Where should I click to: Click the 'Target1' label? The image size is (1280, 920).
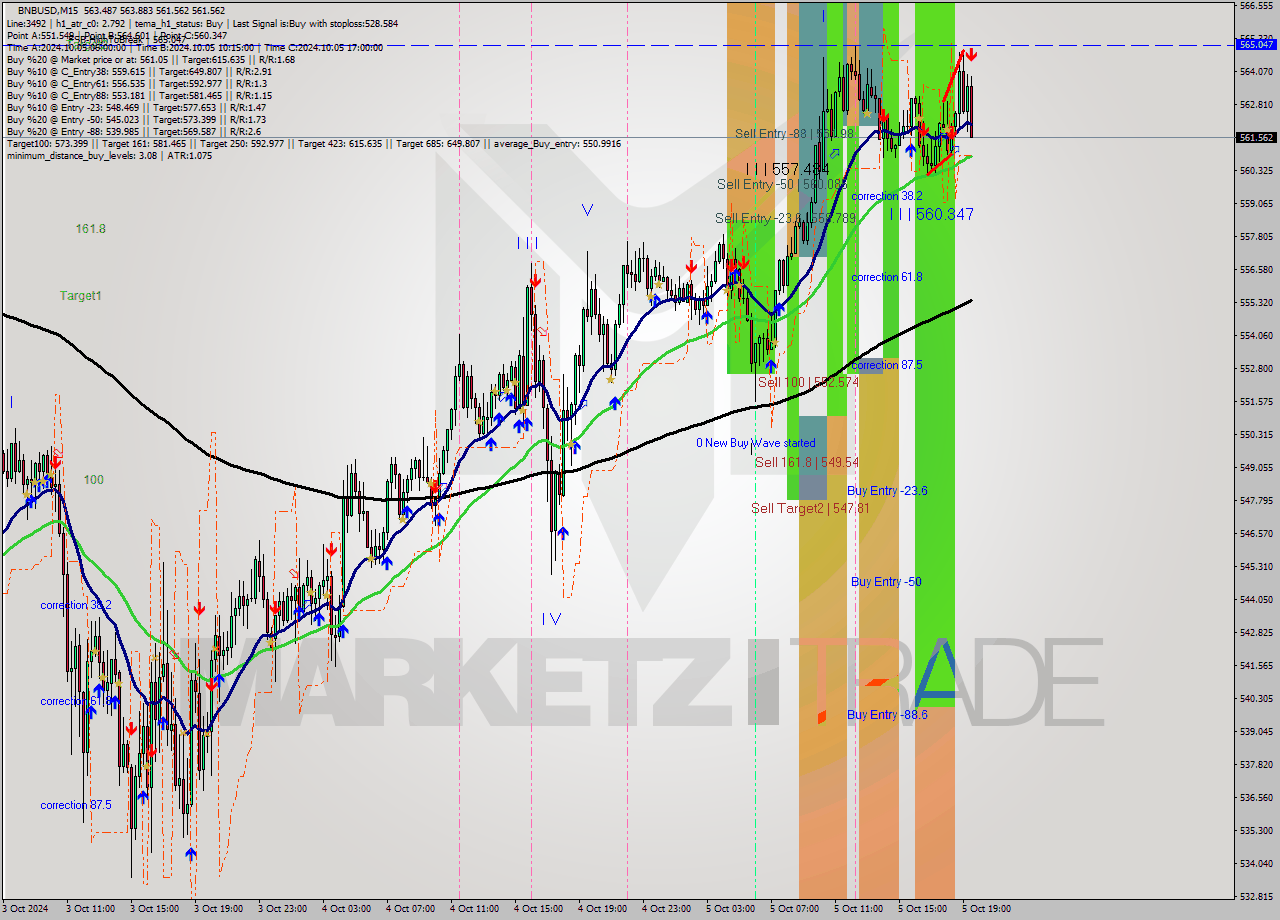pyautogui.click(x=80, y=296)
